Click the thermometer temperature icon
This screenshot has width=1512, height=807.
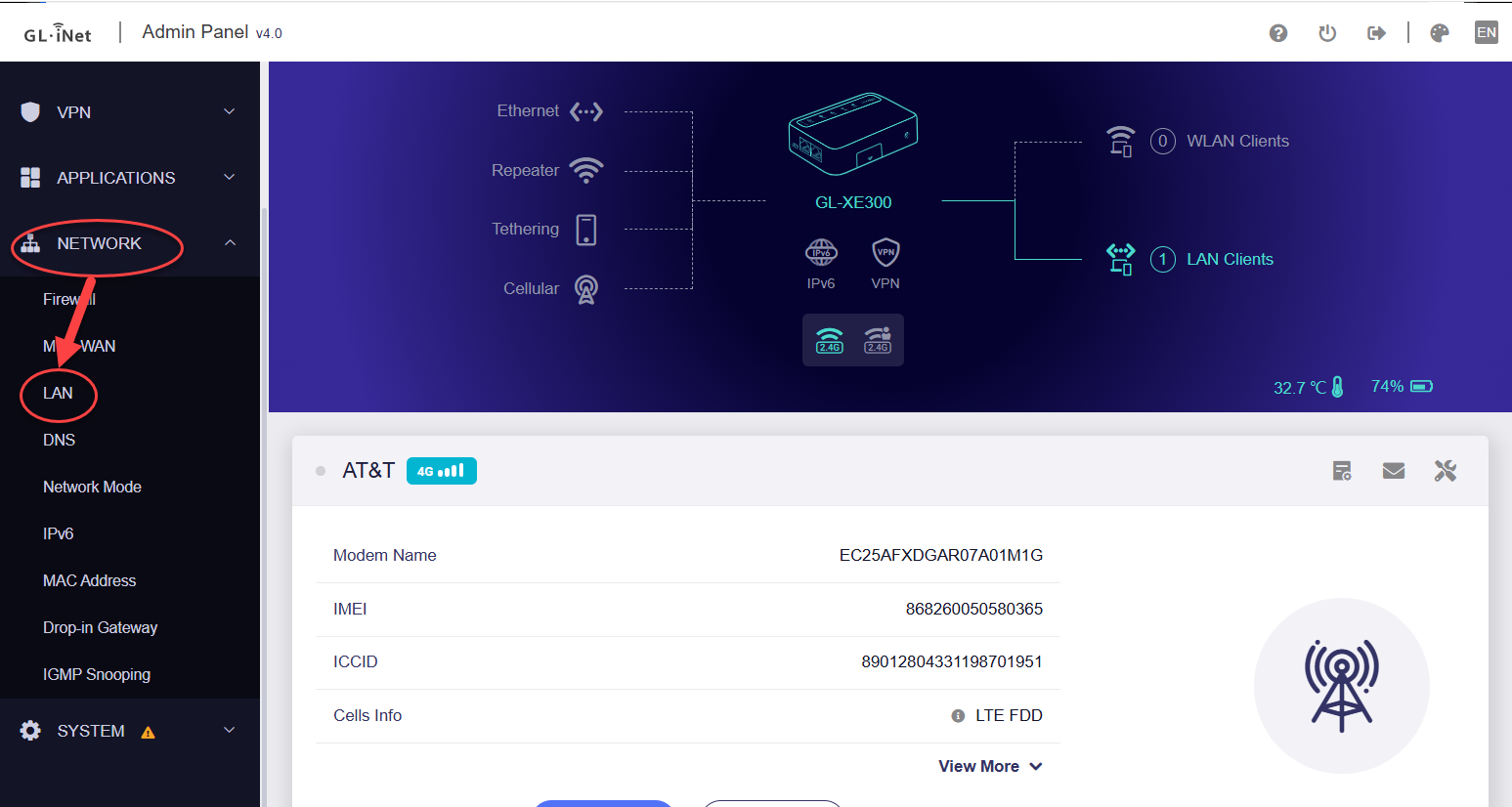pyautogui.click(x=1337, y=387)
